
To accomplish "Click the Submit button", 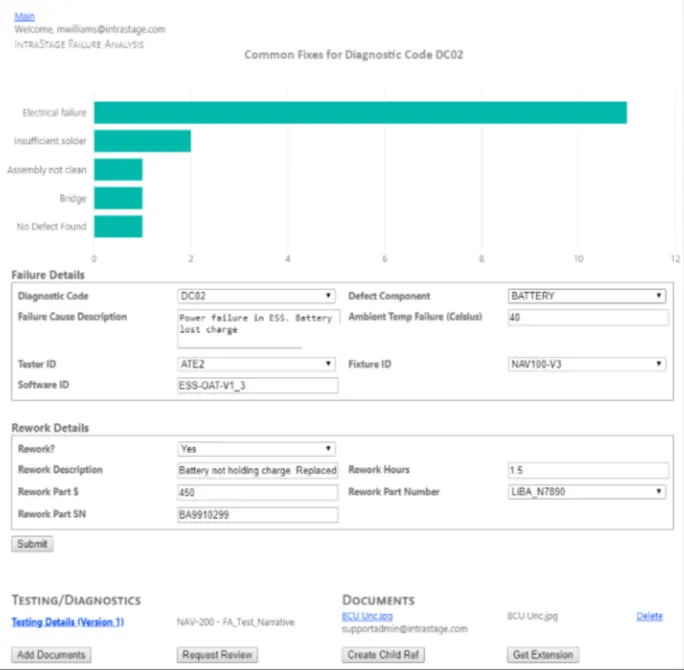I will tap(32, 544).
